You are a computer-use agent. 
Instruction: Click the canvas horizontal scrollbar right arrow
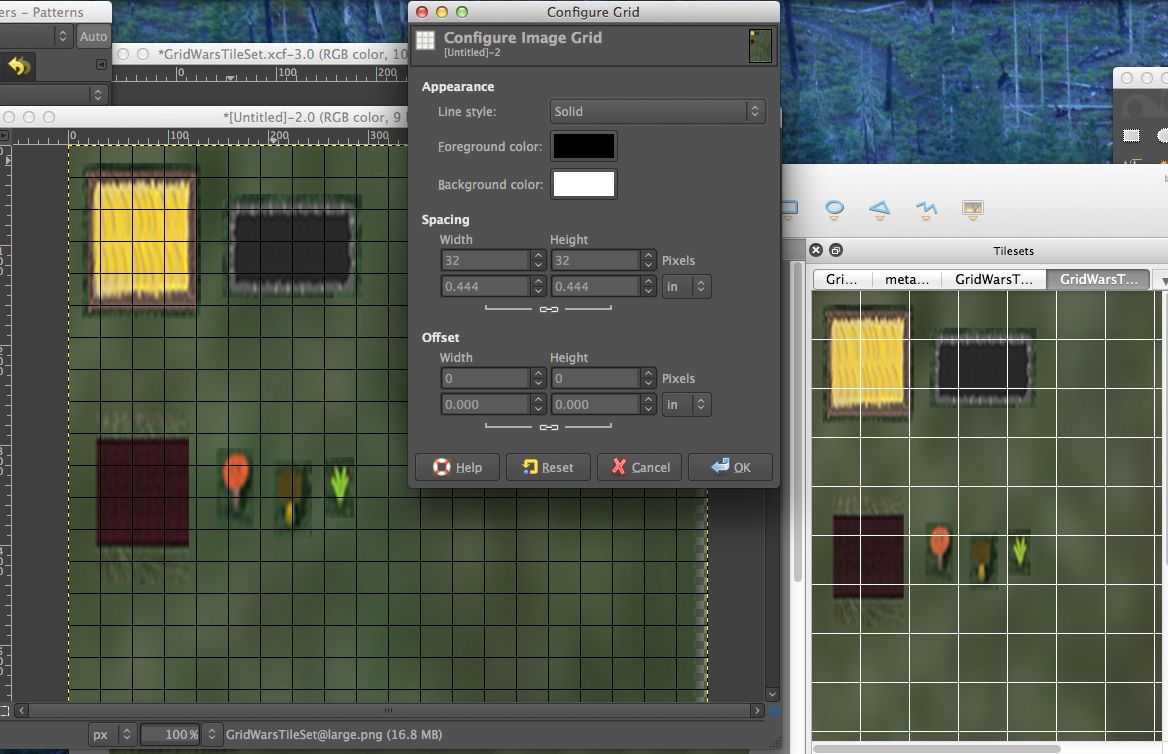757,711
